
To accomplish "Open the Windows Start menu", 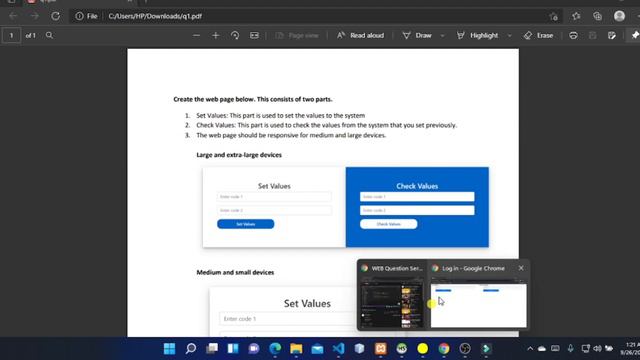I will tap(169, 349).
